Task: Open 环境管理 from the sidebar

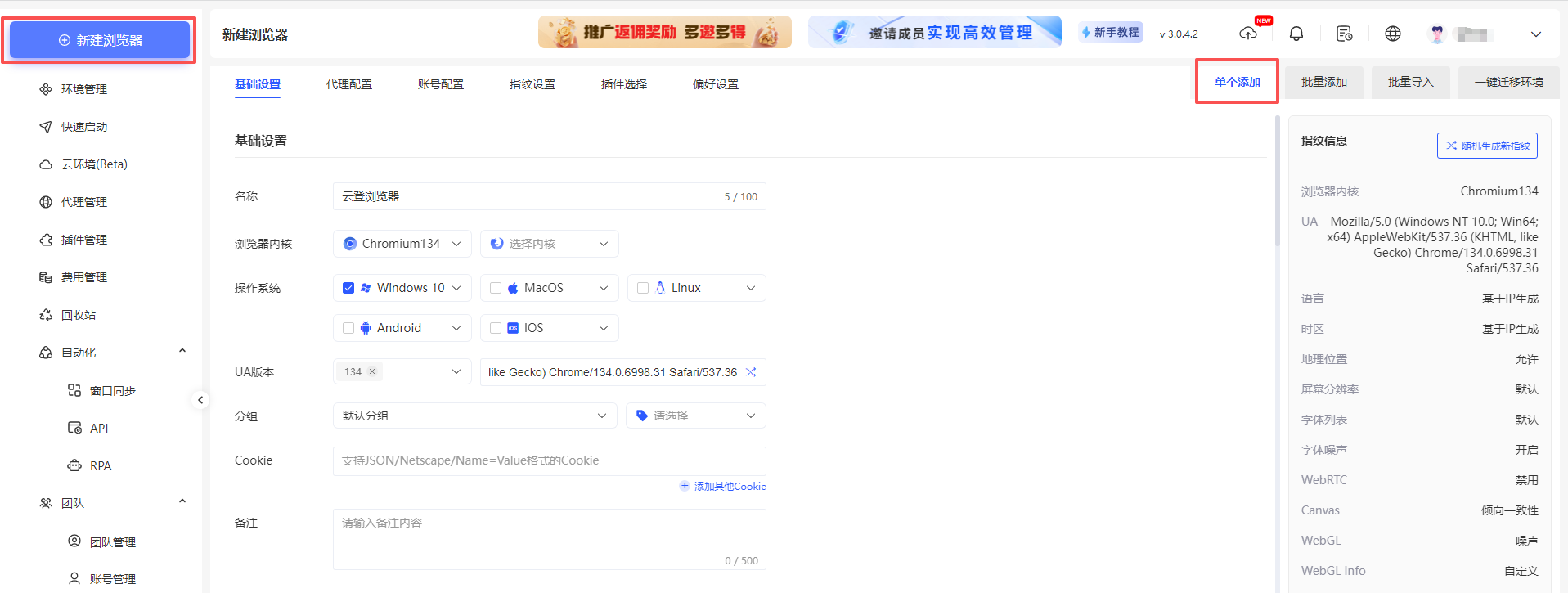Action: [x=74, y=89]
